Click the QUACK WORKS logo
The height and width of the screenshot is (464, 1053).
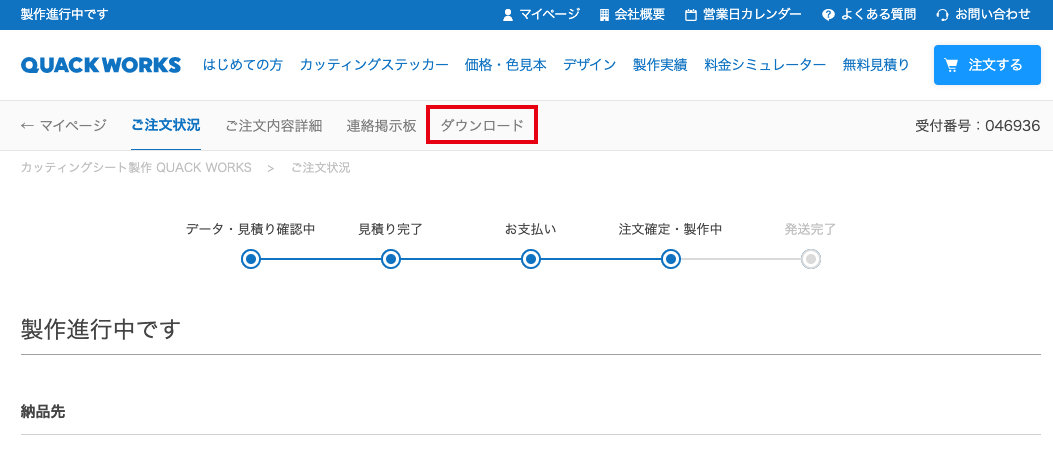(x=101, y=65)
